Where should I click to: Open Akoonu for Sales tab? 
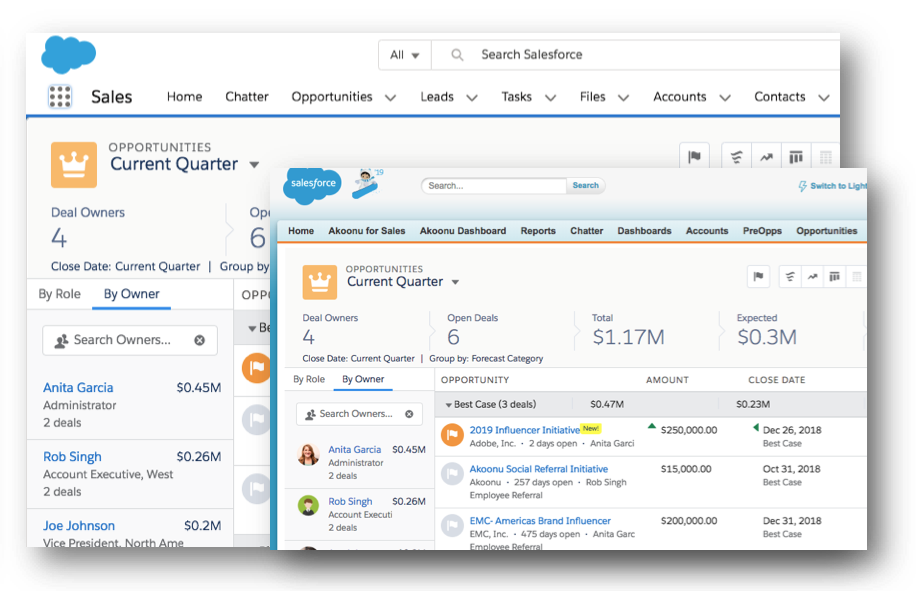[x=367, y=231]
